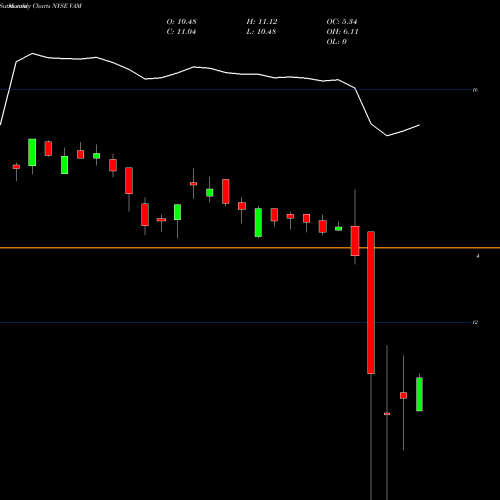Click the '12' price axis label
500x500 pixels.
(475, 322)
